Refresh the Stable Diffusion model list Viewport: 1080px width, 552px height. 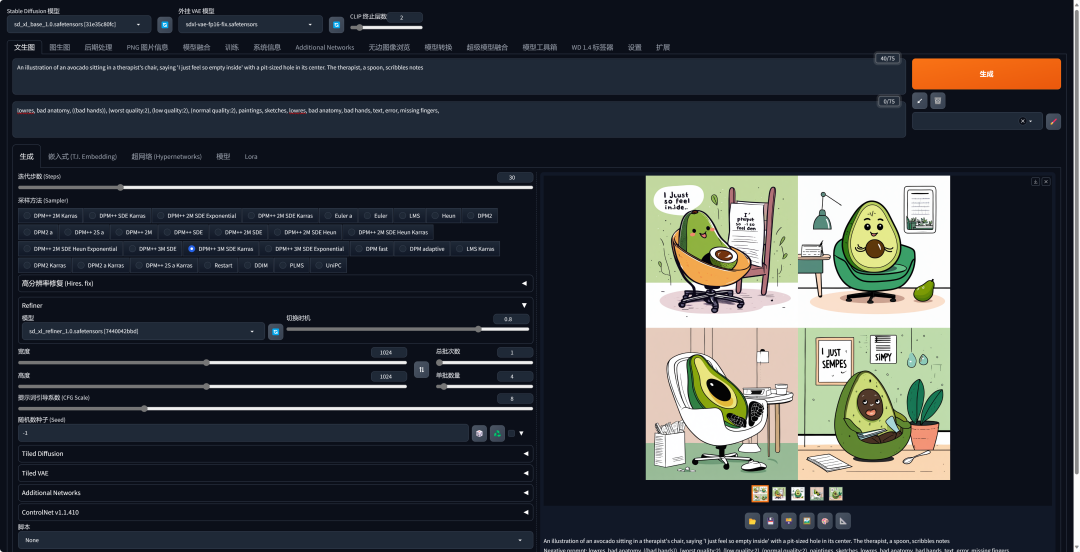(165, 24)
